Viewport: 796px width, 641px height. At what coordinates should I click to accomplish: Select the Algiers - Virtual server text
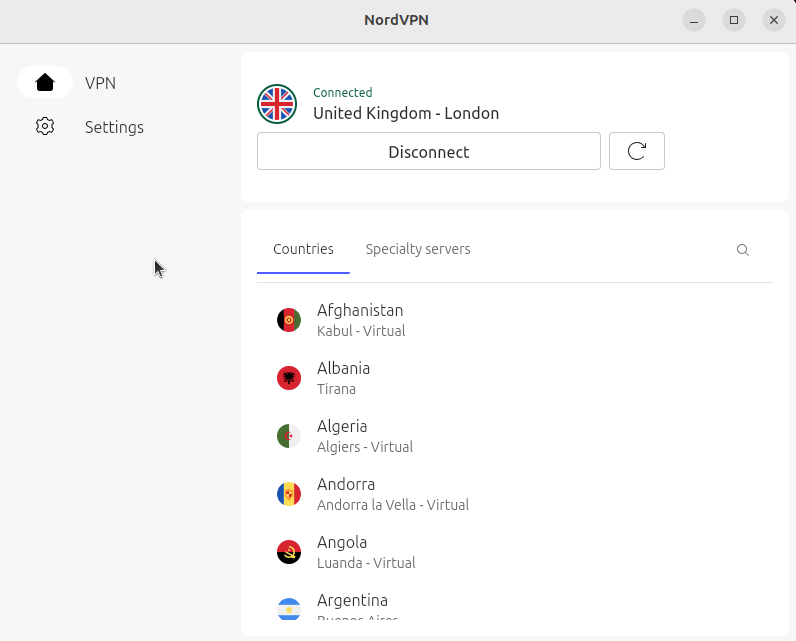click(365, 447)
